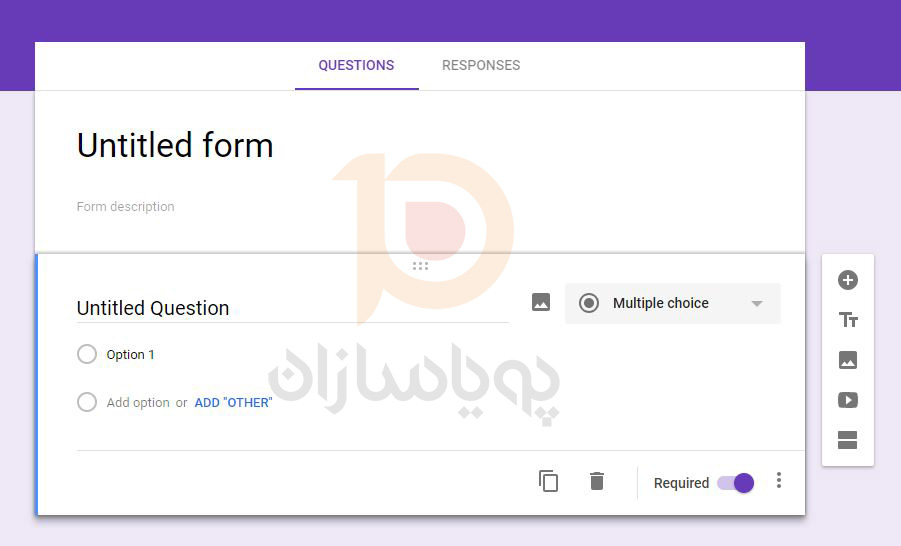The image size is (901, 546).
Task: Click the Add option radio circle
Action: click(87, 402)
